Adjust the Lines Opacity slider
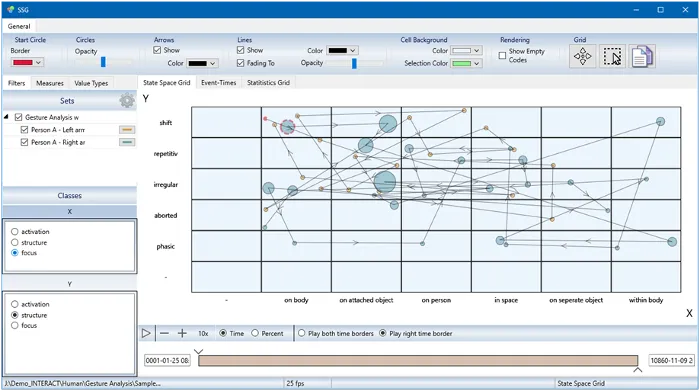Screen dimensions: 700x391 354,63
